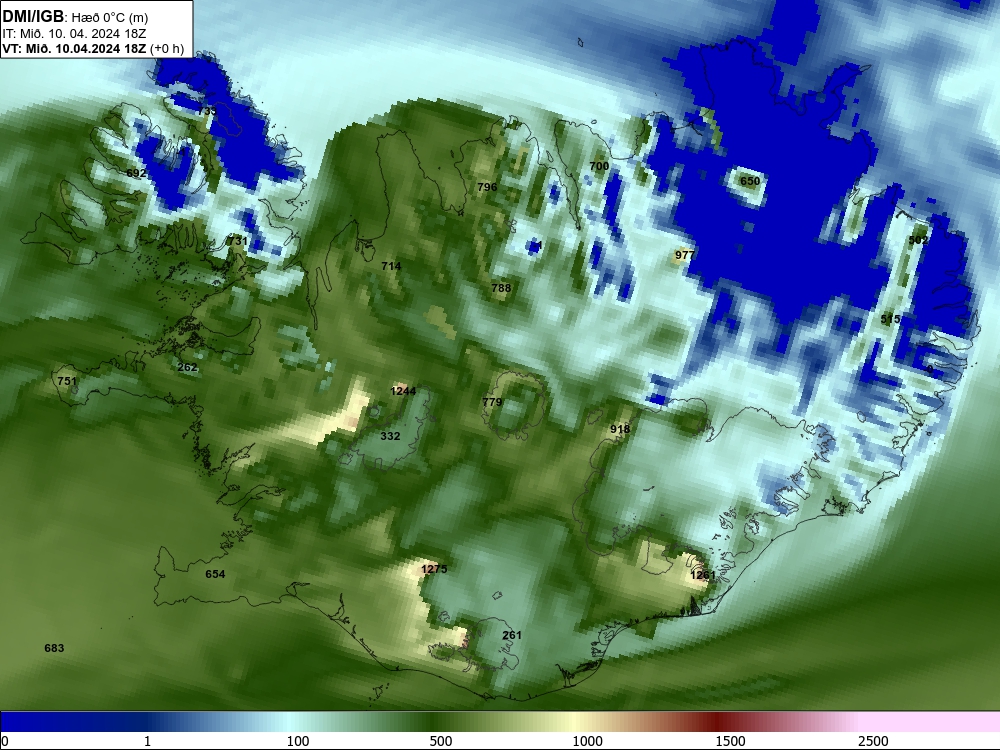1000x750 pixels.
Task: Click the 700 height value on map
Action: (599, 166)
